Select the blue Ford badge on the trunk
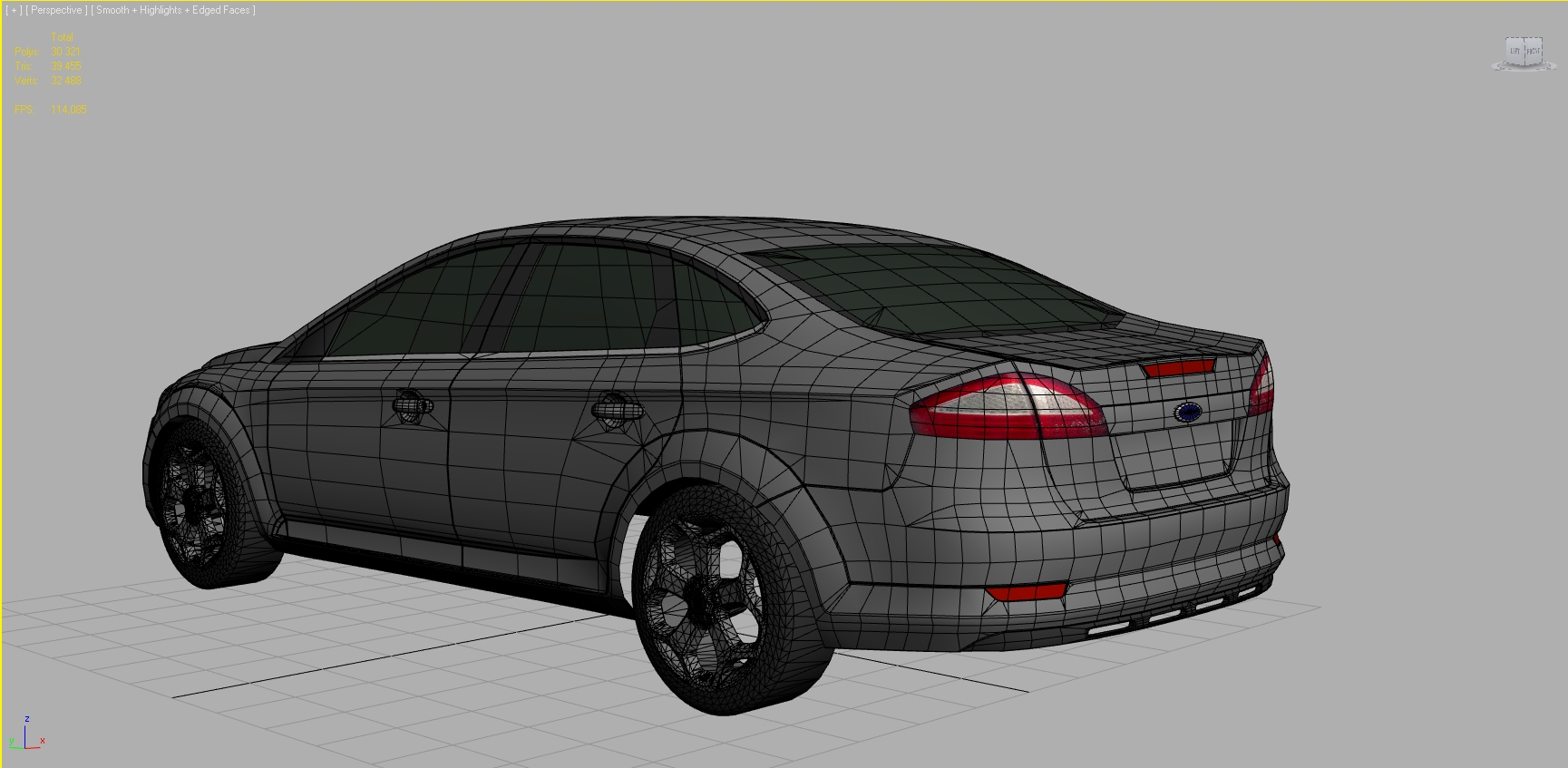The width and height of the screenshot is (1568, 768). [1188, 412]
